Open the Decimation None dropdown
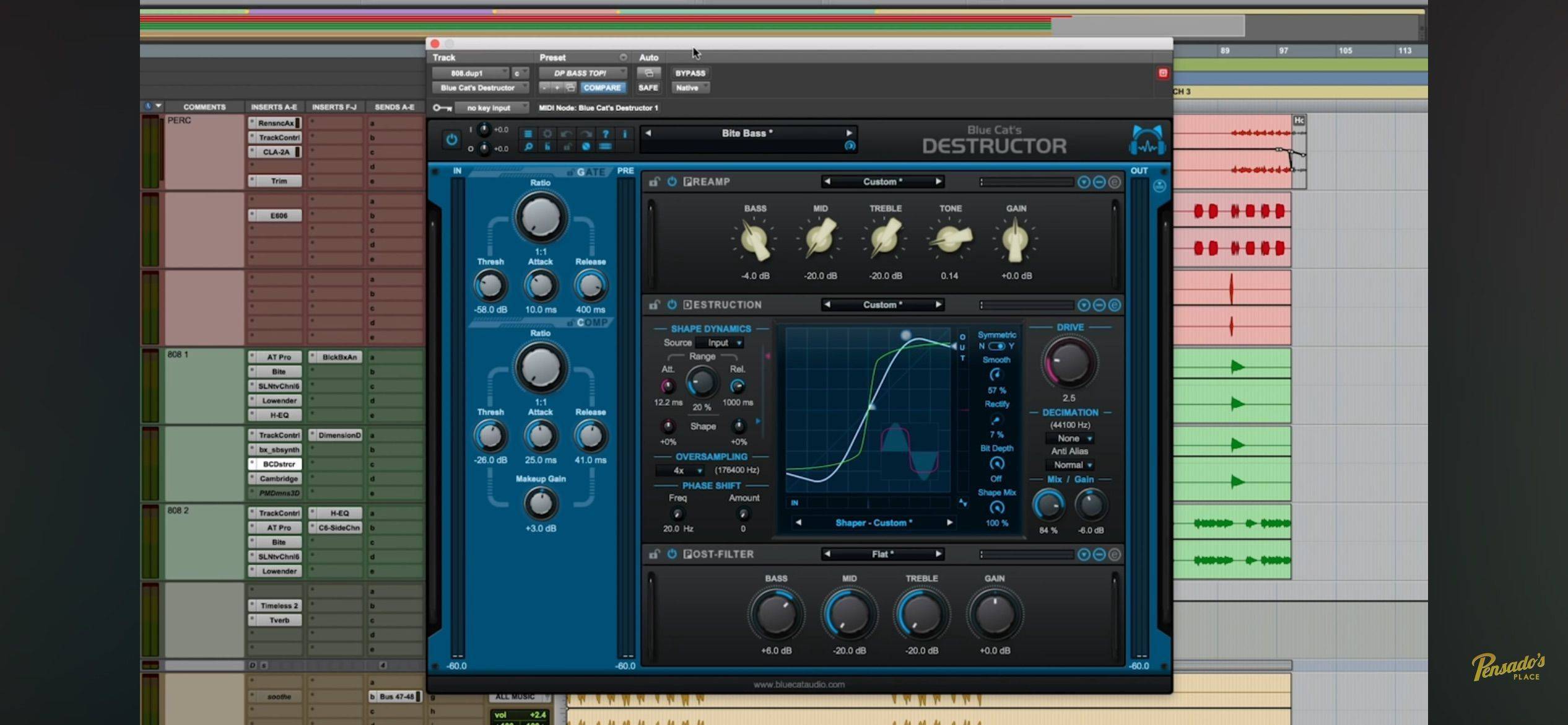Image resolution: width=1568 pixels, height=725 pixels. pos(1069,438)
